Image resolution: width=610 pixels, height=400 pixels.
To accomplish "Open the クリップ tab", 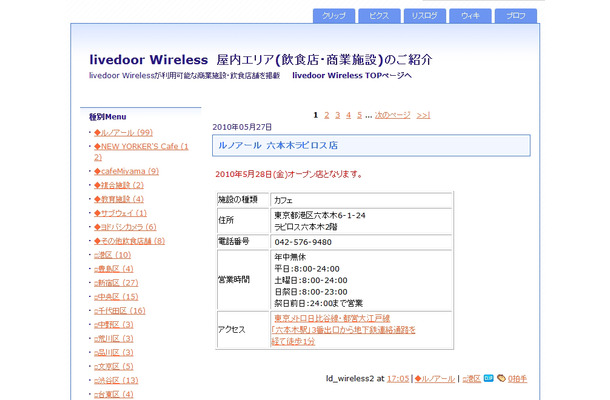I will 334,16.
